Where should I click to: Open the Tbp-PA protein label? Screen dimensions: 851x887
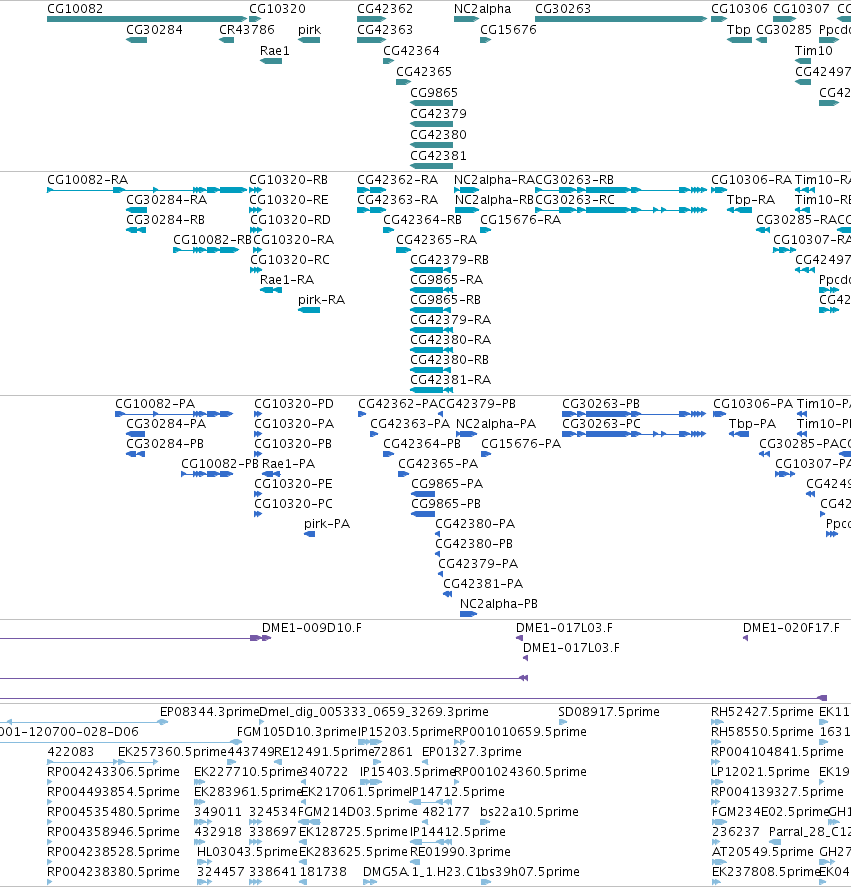(x=753, y=424)
